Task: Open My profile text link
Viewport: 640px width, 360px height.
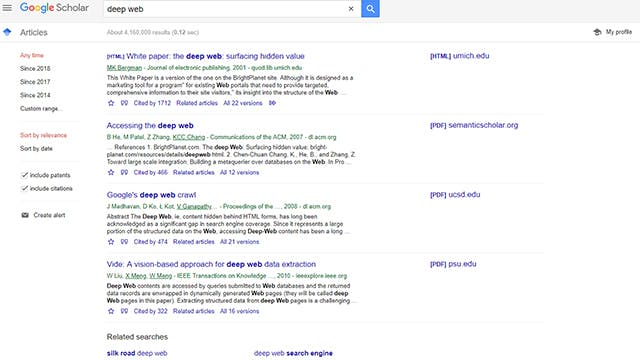Action: click(x=619, y=32)
